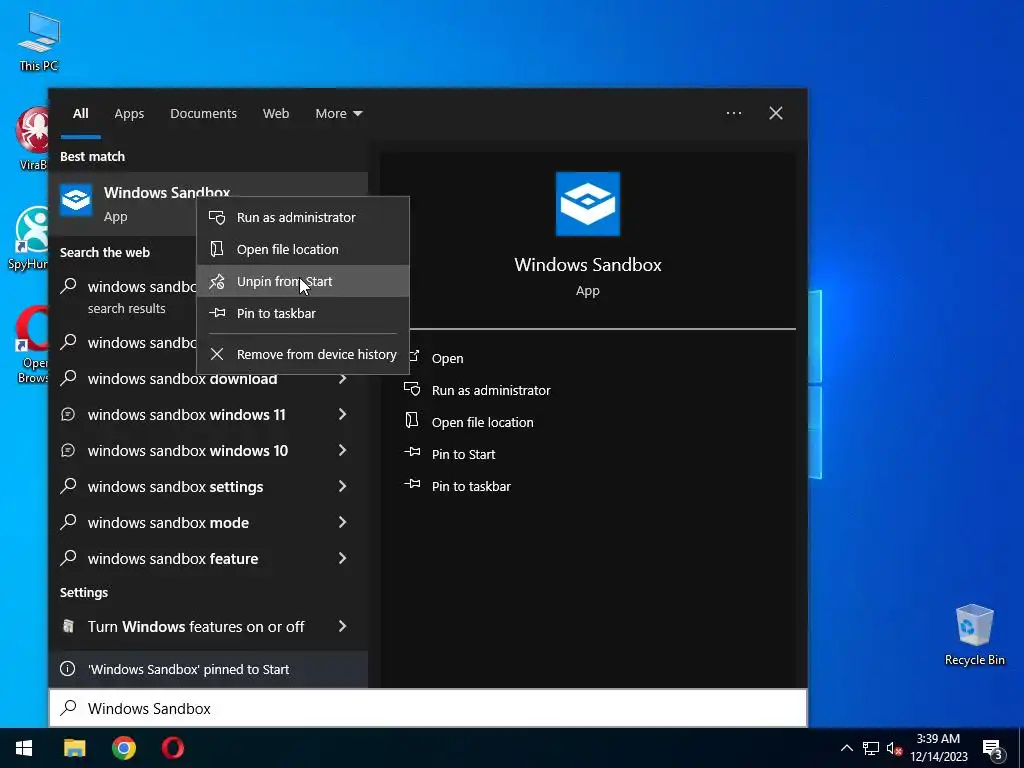Open the three-dot options menu
Screen dimensions: 1024x768
[733, 114]
